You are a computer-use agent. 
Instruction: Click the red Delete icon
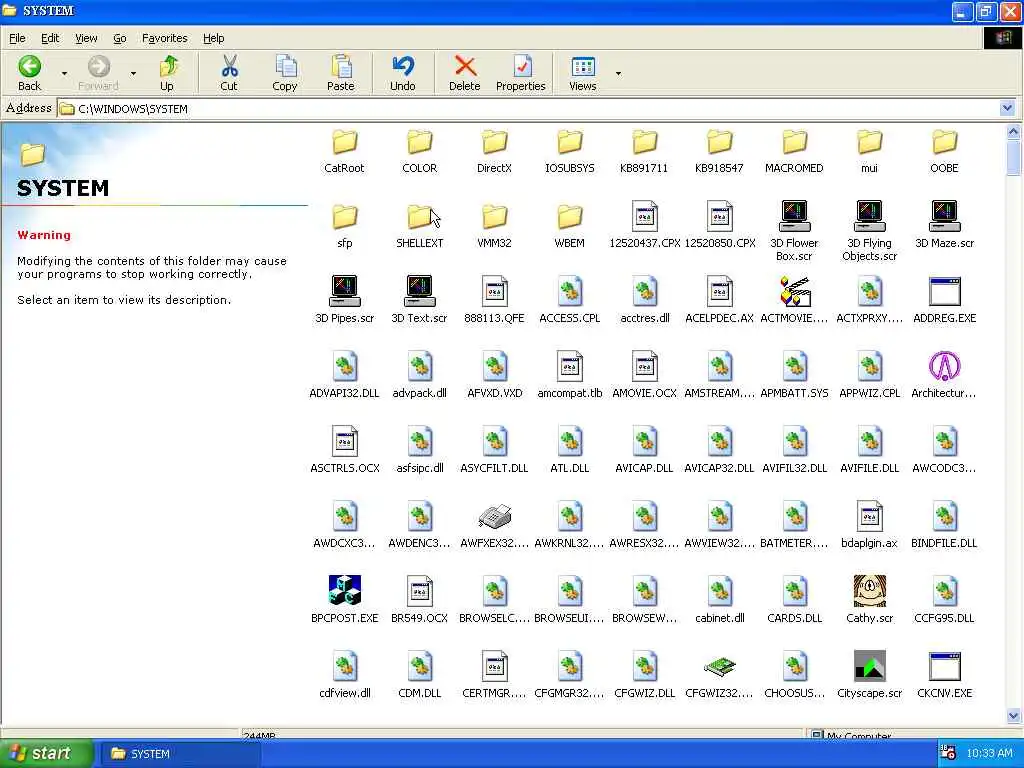[x=465, y=66]
